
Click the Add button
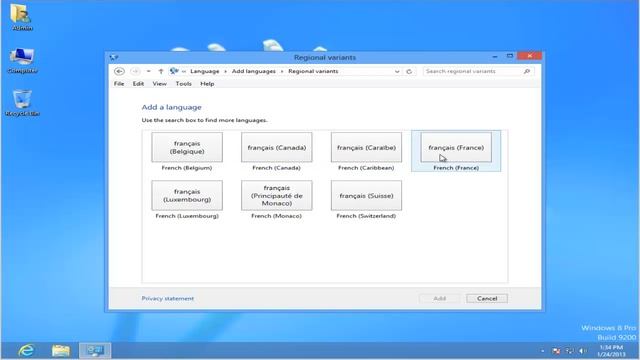point(440,298)
